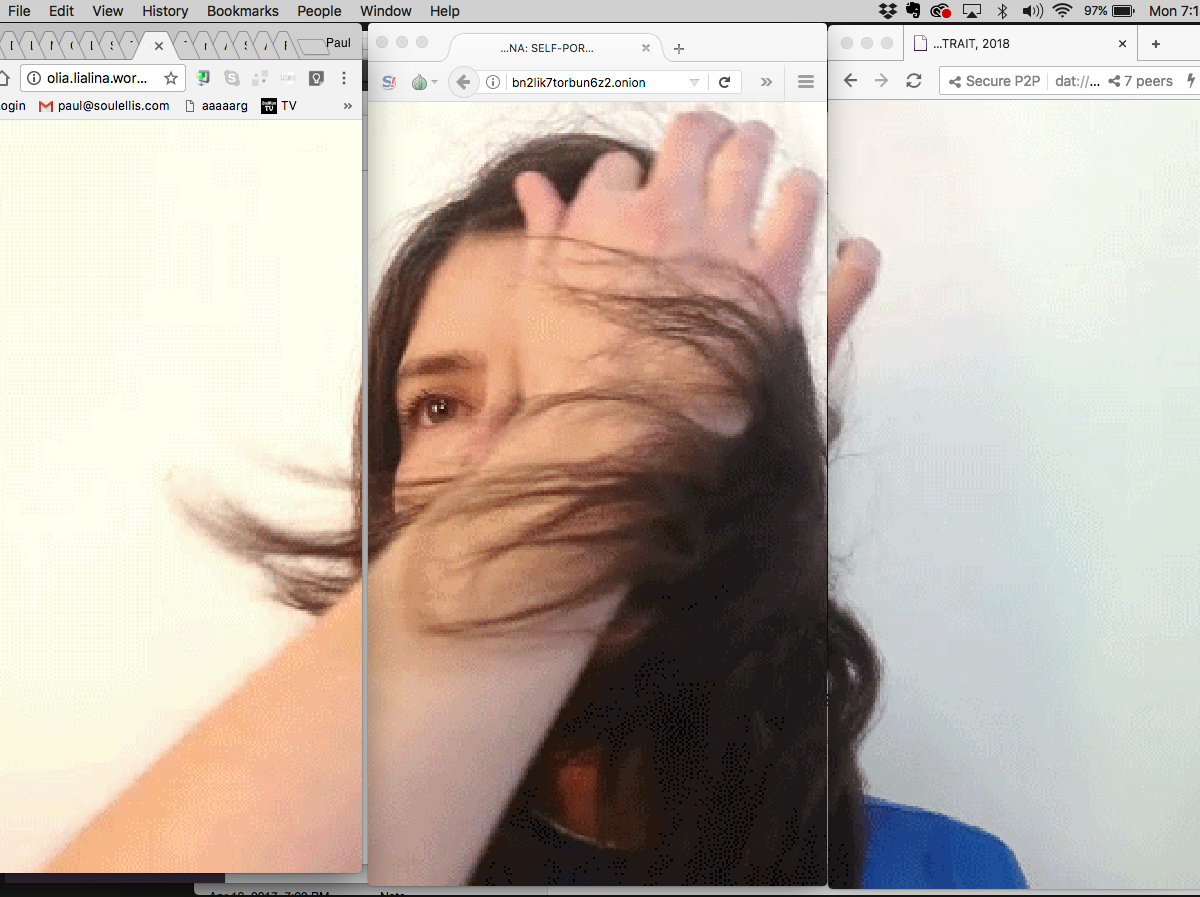Click the S! icon in the Tor Browser toolbar
1200x897 pixels.
pyautogui.click(x=389, y=82)
